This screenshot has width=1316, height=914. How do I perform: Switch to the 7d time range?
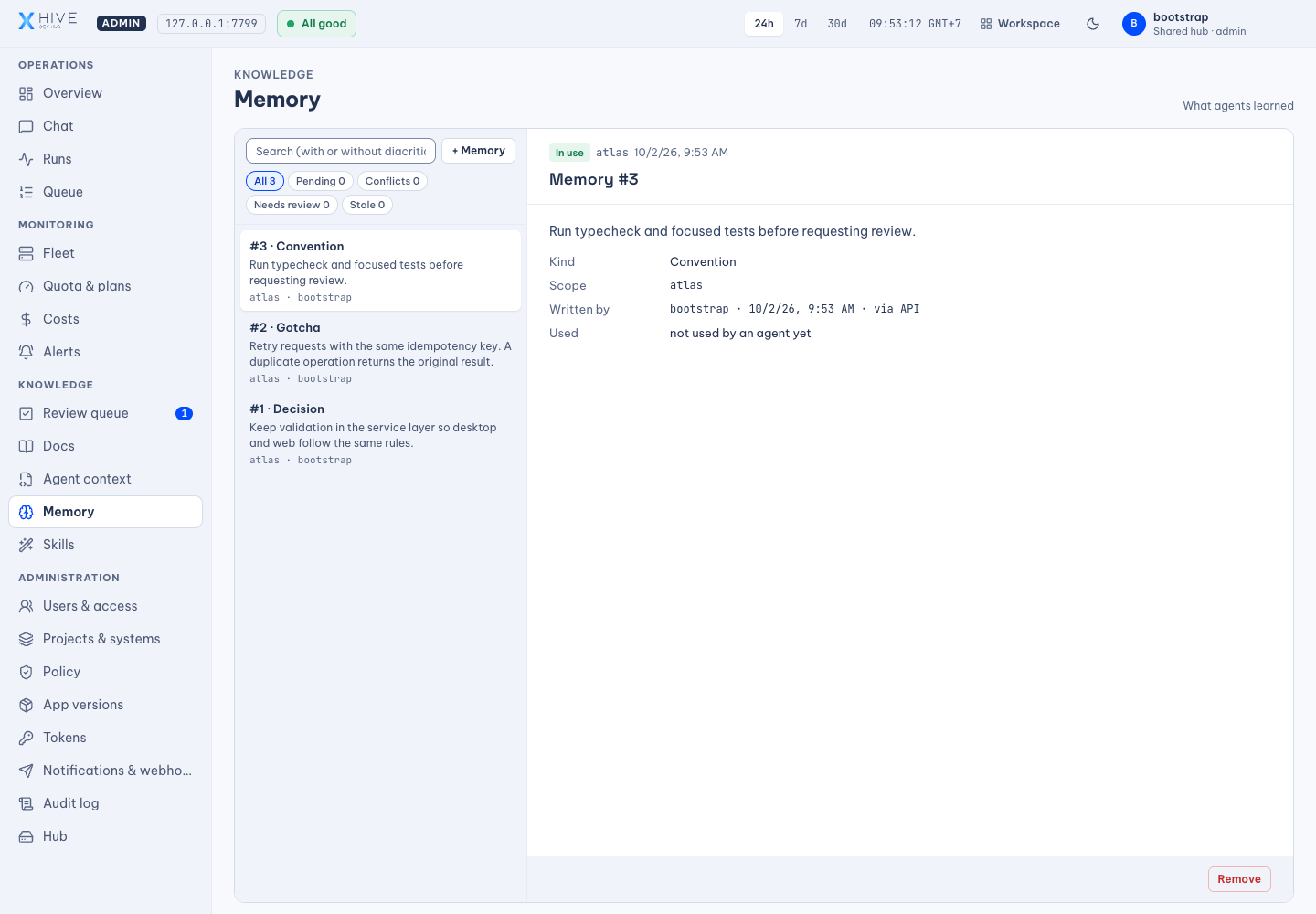pyautogui.click(x=801, y=24)
